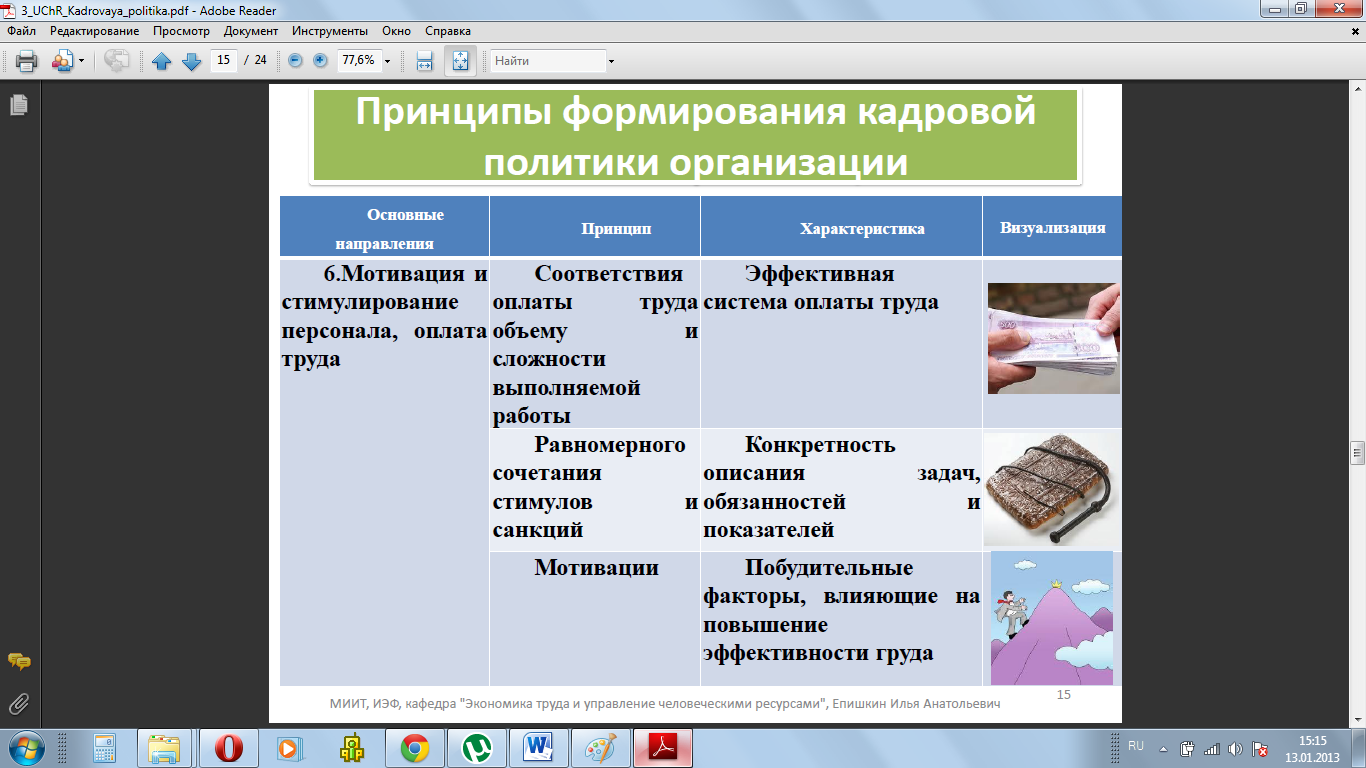Open the Справка menu
Viewport: 1366px width, 768px height.
point(448,31)
